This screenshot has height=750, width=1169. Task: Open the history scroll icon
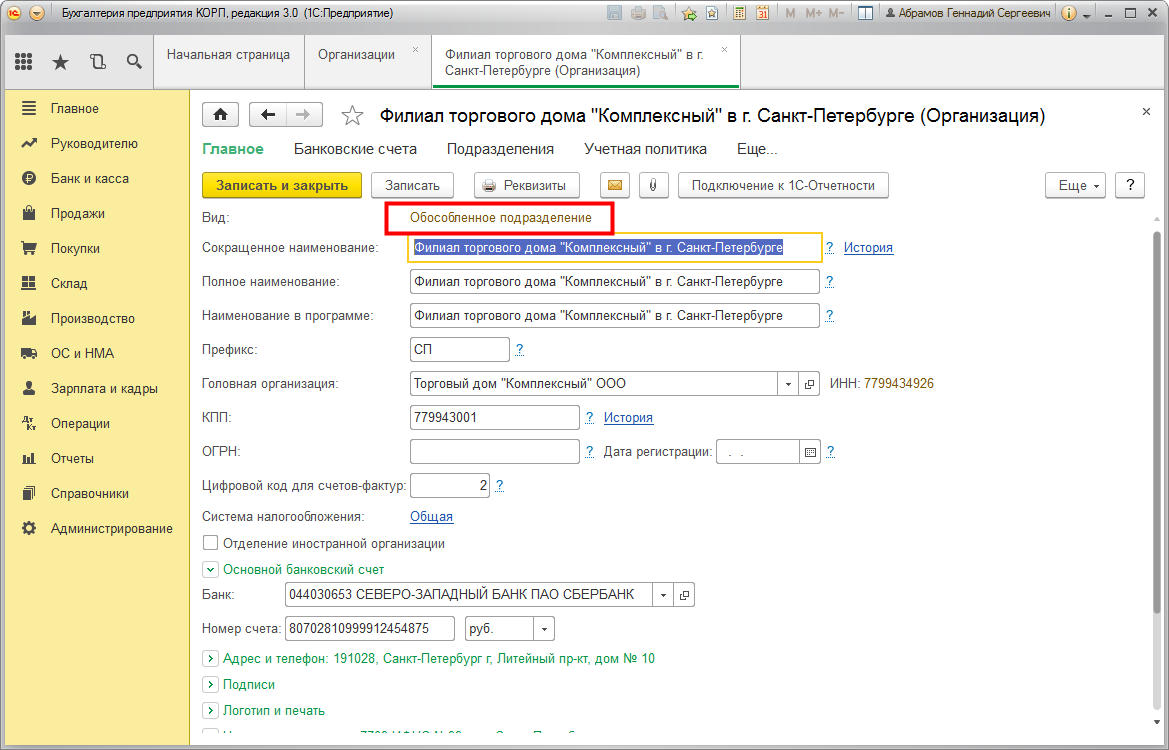tap(98, 62)
